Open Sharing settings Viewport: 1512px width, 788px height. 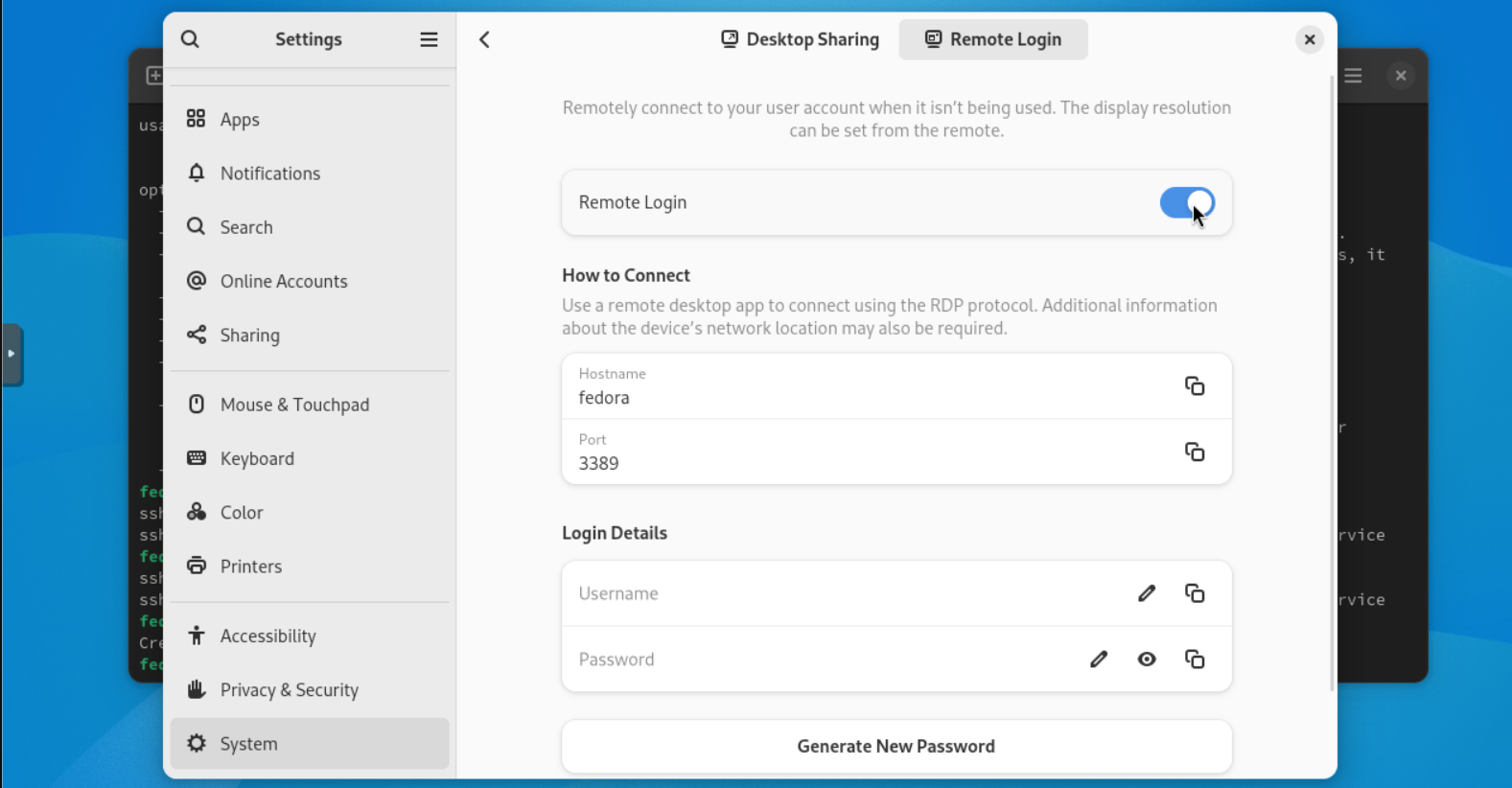click(x=310, y=335)
